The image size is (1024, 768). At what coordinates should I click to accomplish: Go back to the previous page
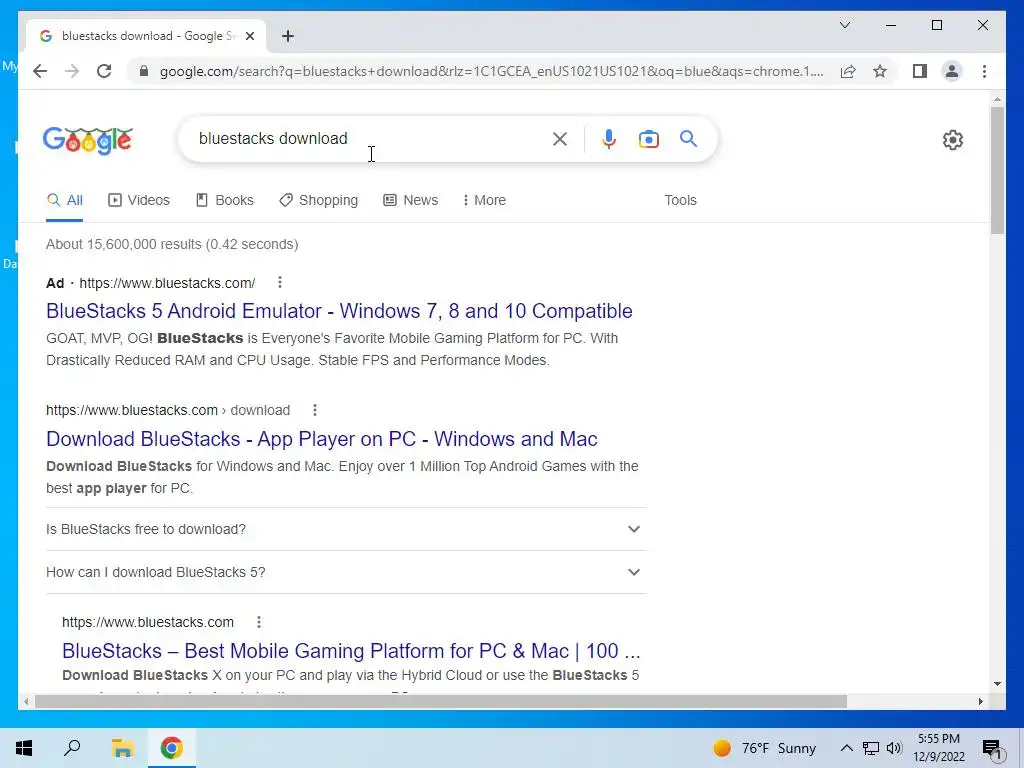click(x=40, y=71)
